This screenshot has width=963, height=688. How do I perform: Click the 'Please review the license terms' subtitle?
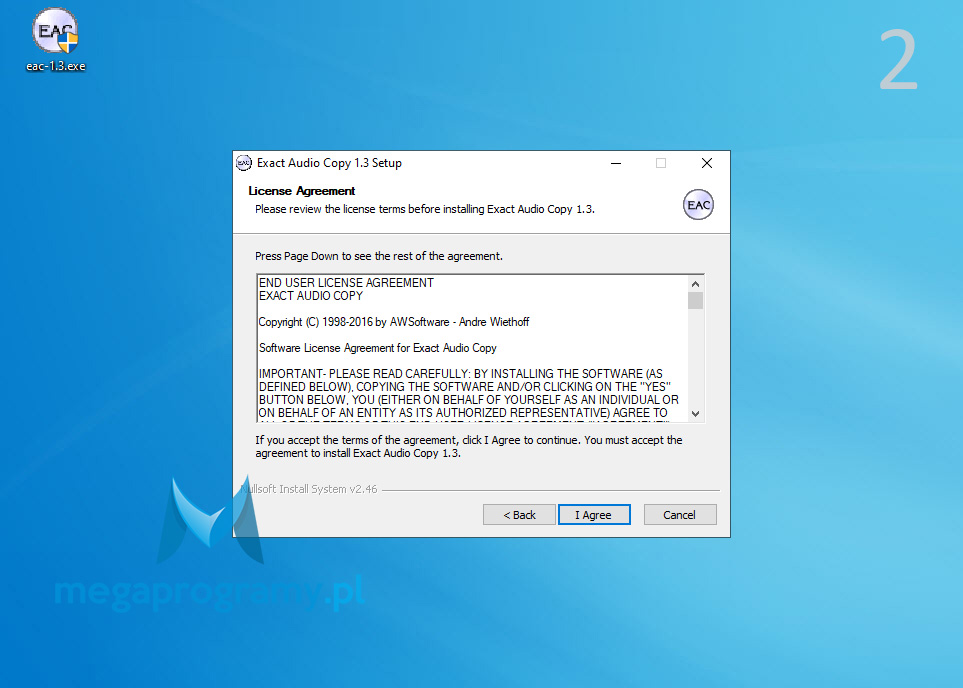425,209
